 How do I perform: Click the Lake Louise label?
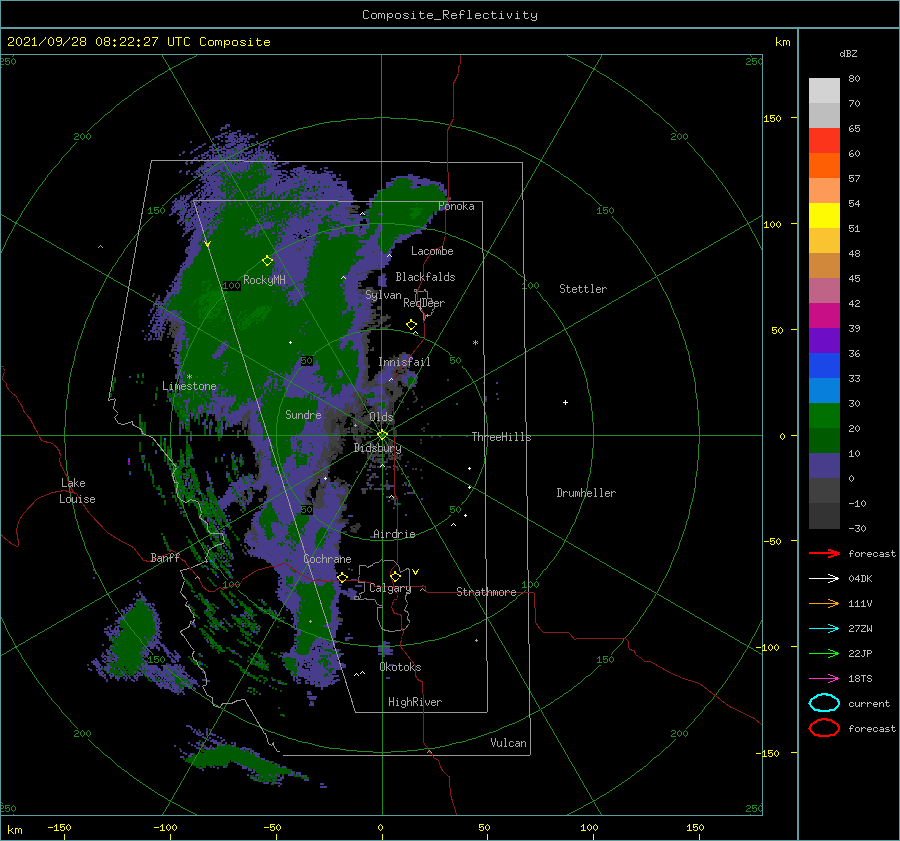point(77,491)
